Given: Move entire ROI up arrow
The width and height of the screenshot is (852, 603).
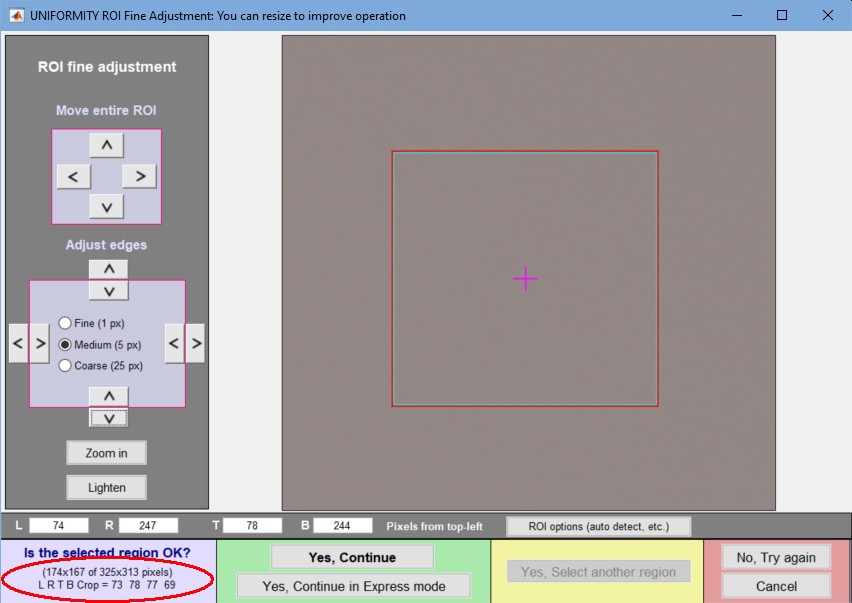Looking at the screenshot, I should pos(106,145).
